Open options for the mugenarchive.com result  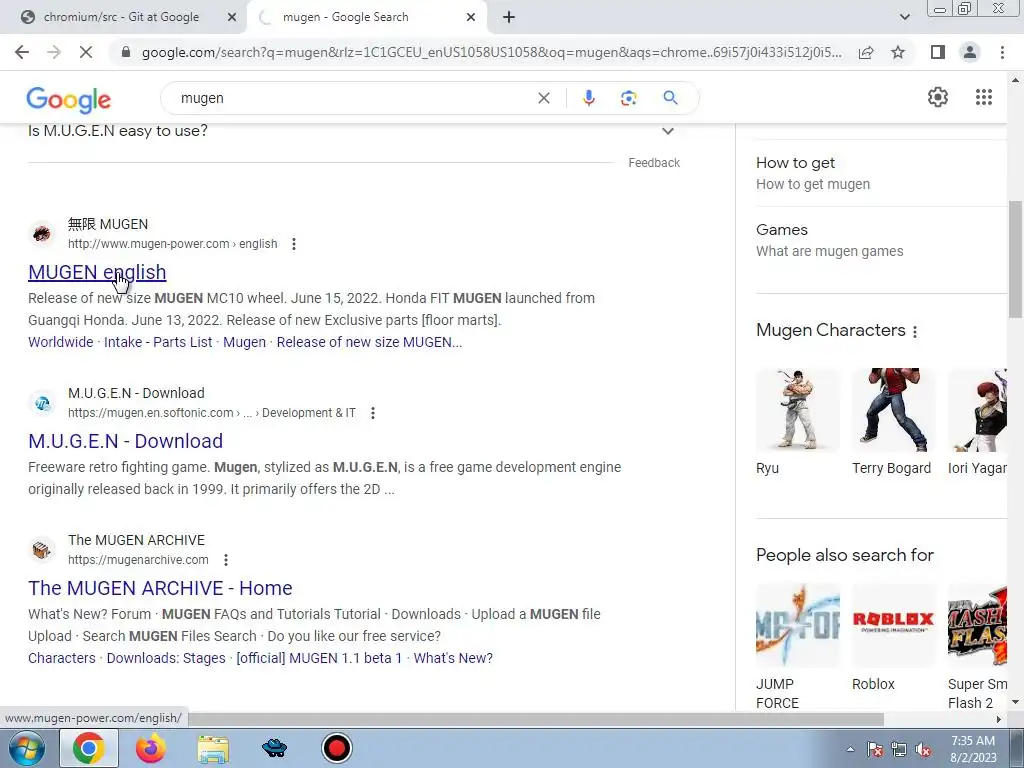point(225,560)
